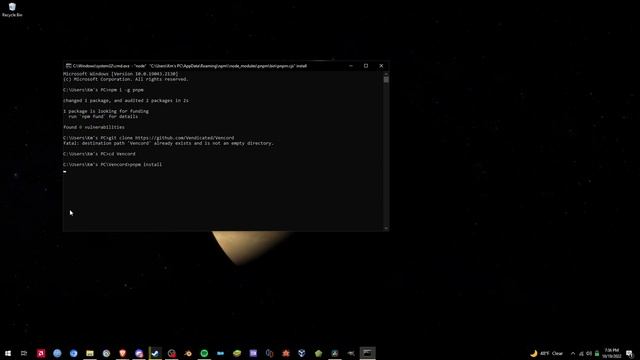Image resolution: width=640 pixels, height=360 pixels.
Task: Click the green tray icon beside the clock
Action: [597, 353]
